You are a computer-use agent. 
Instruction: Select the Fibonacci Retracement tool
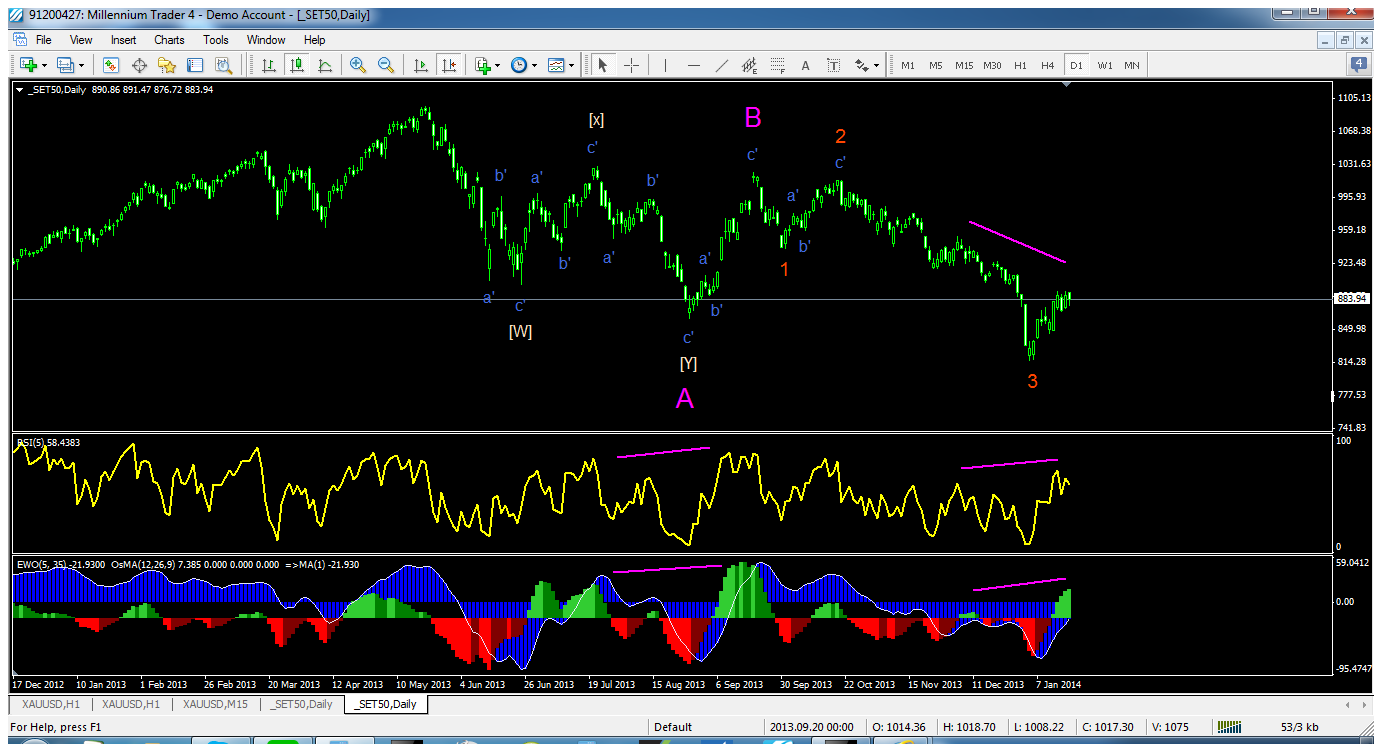pyautogui.click(x=778, y=65)
